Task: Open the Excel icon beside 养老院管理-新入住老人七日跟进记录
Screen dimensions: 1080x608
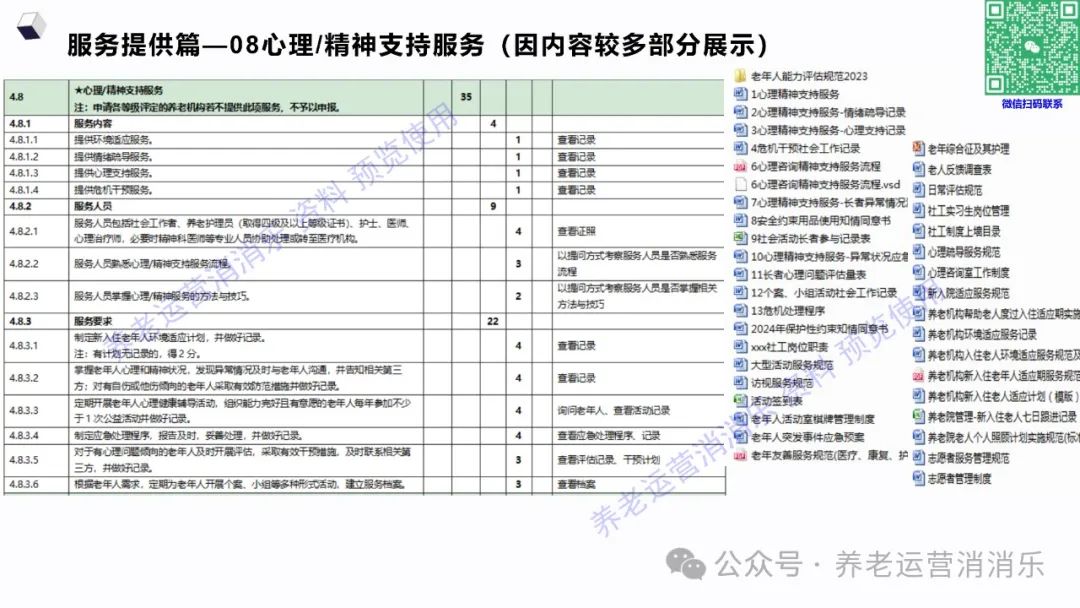Action: click(x=918, y=416)
